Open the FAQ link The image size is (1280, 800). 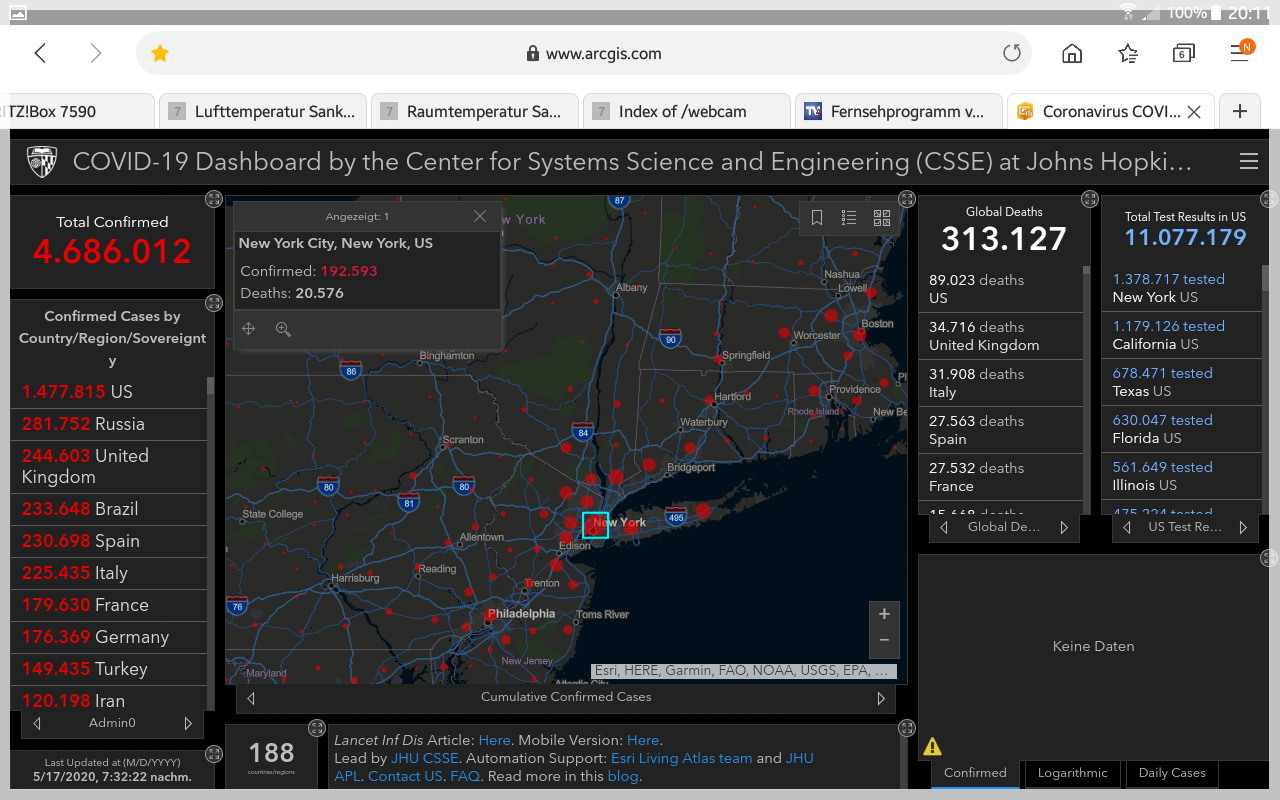click(465, 777)
